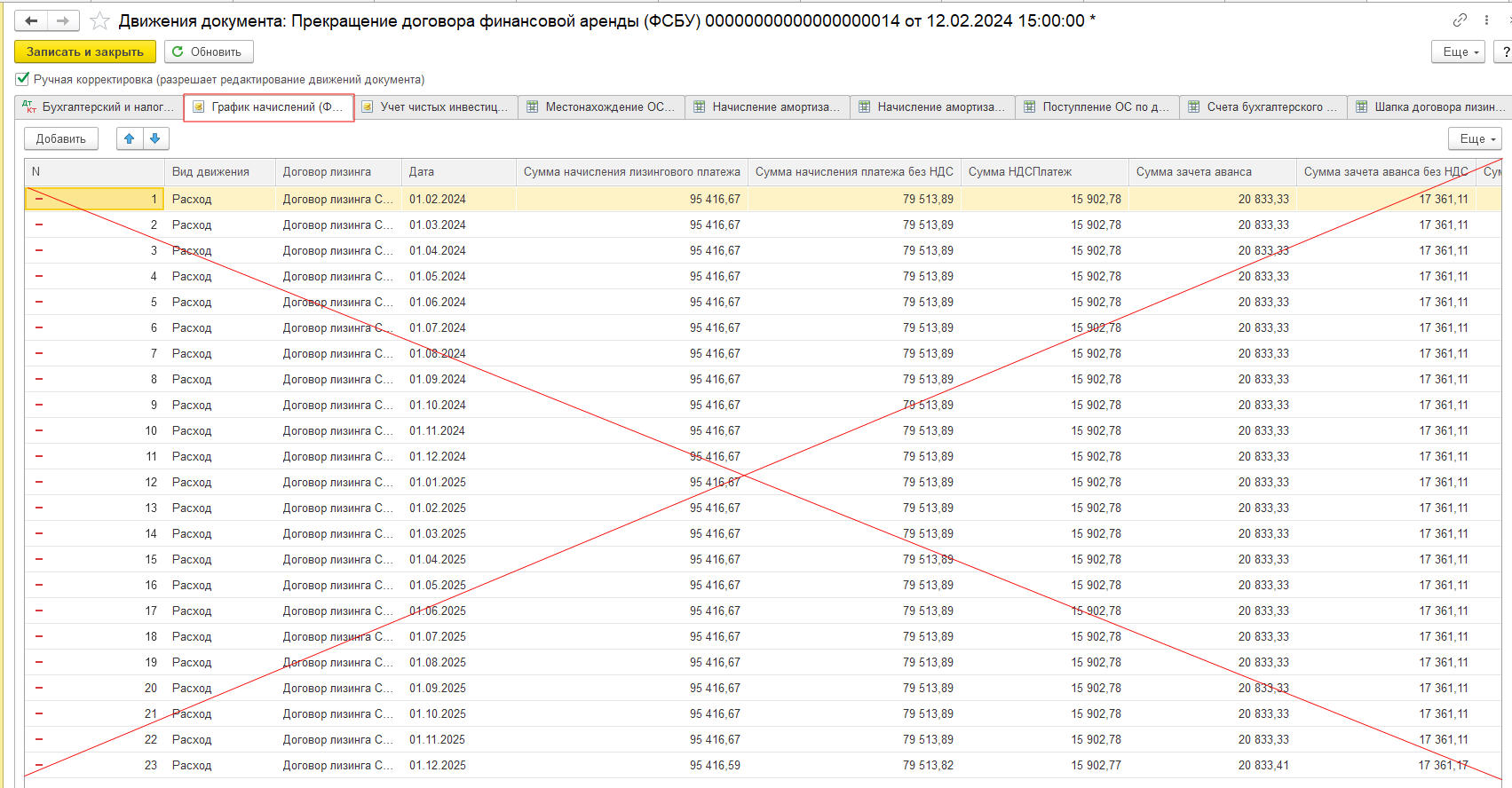Open the top Еще dropdown near help
Viewport: 1512px width, 788px height.
coord(1461,52)
